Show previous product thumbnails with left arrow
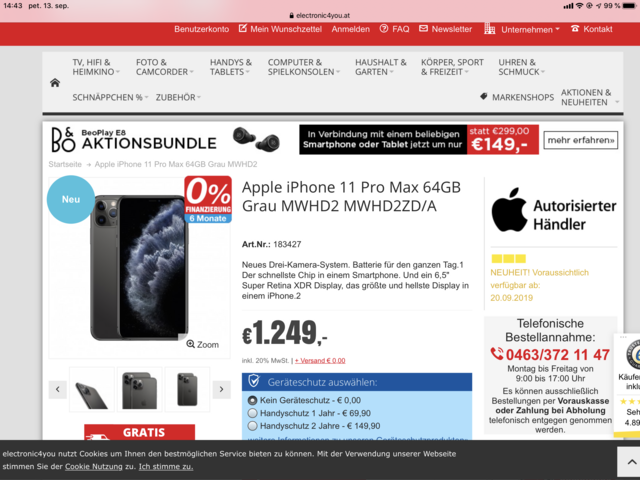Viewport: 640px width, 480px height. tap(58, 389)
